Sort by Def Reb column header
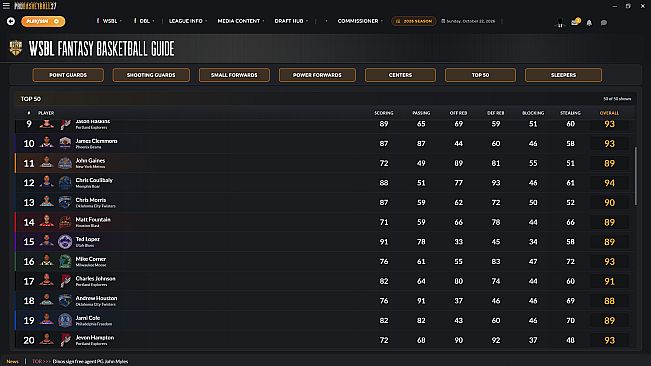This screenshot has width=651, height=366. (x=496, y=113)
